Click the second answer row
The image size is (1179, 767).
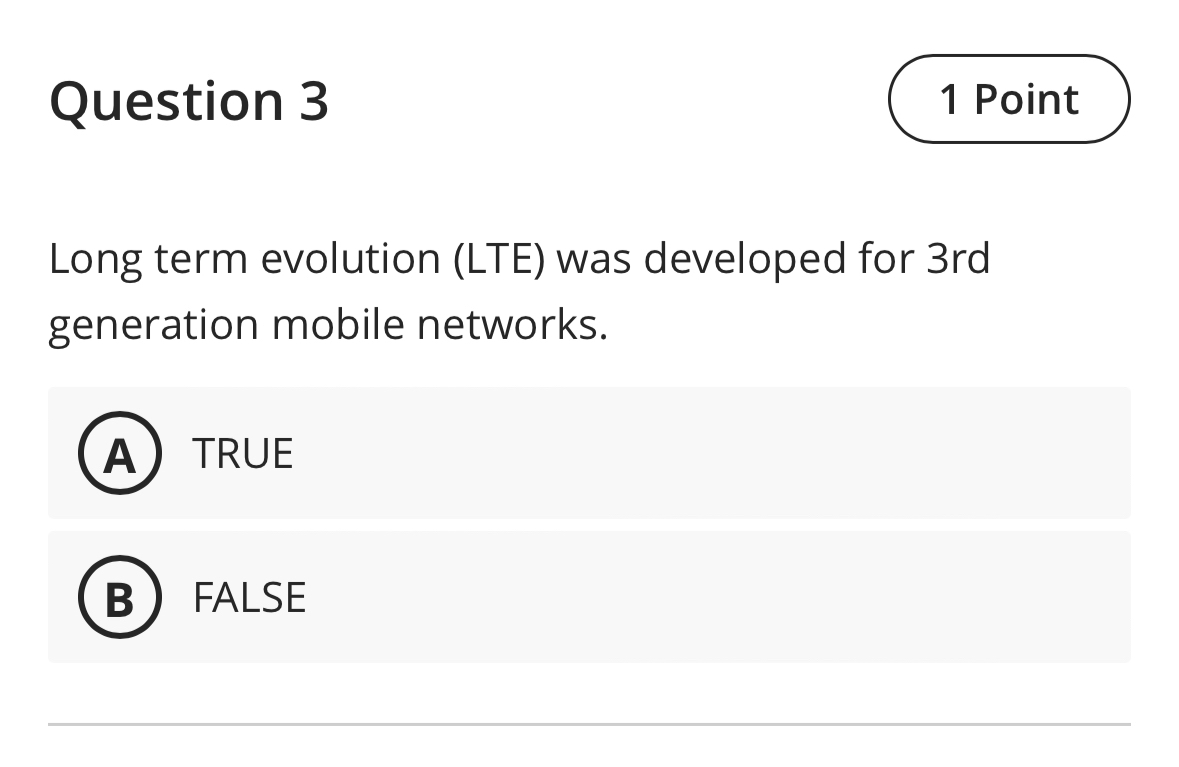pyautogui.click(x=588, y=597)
